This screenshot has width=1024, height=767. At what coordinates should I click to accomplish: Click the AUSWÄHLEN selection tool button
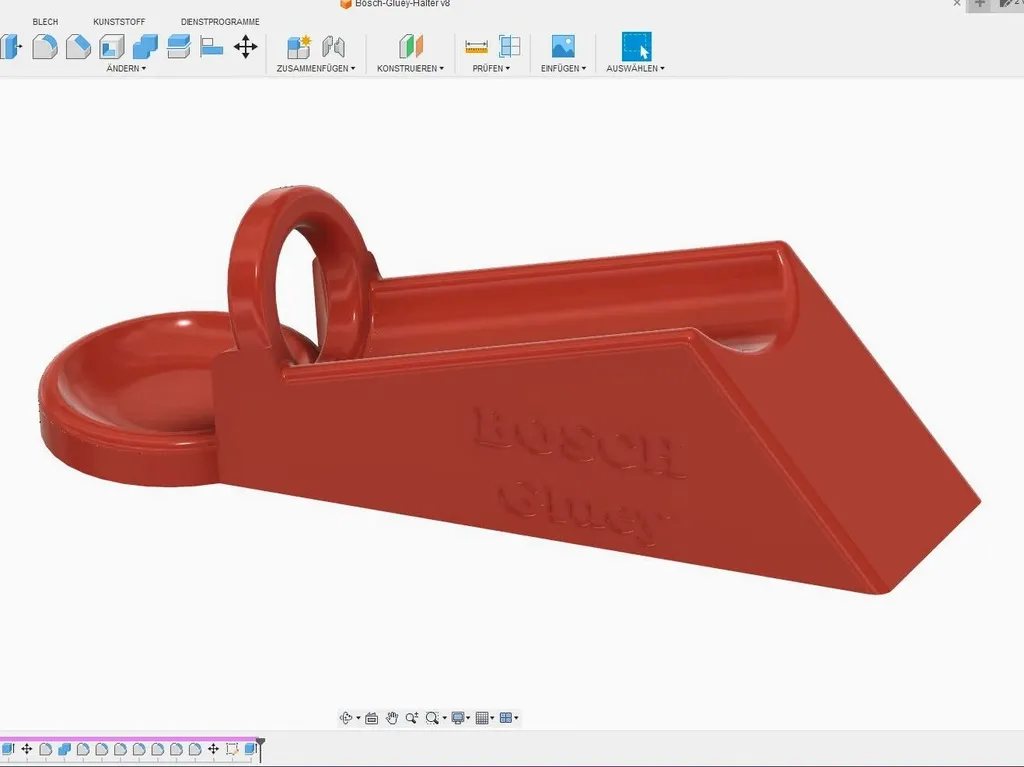(636, 46)
